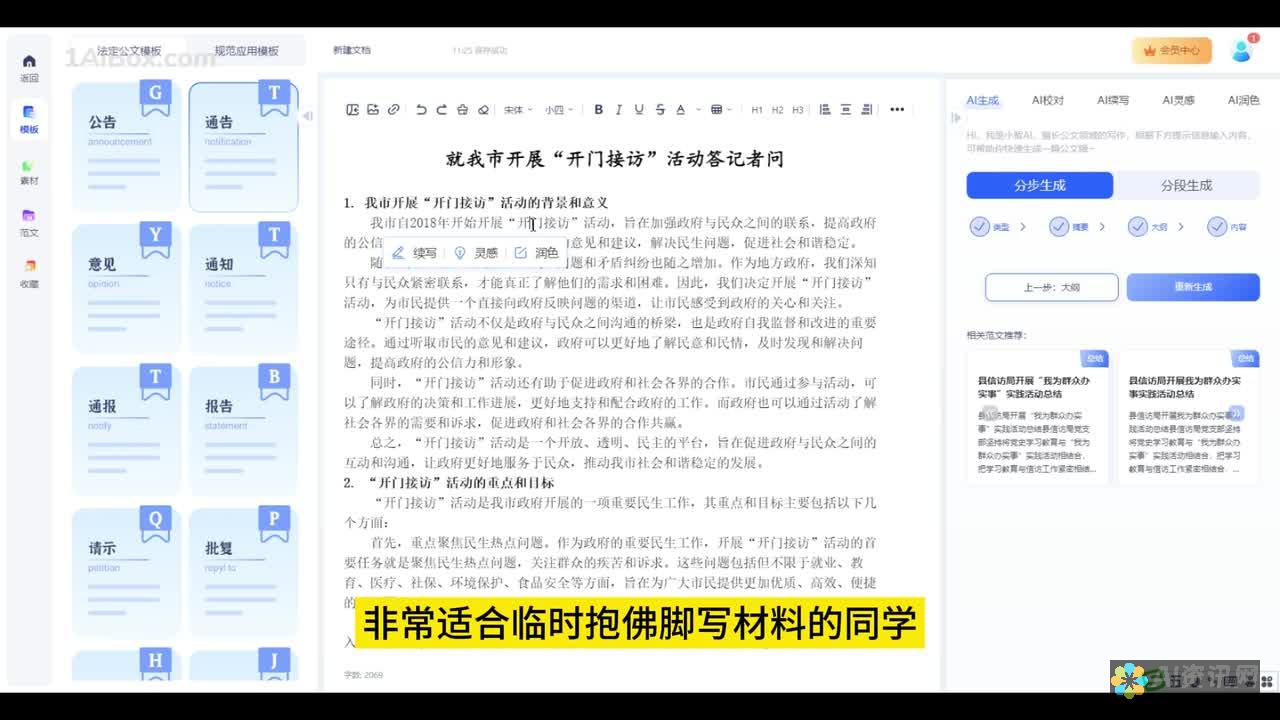Choose 续写 in the floating text menu
Image resolution: width=1280 pixels, height=720 pixels.
[415, 253]
